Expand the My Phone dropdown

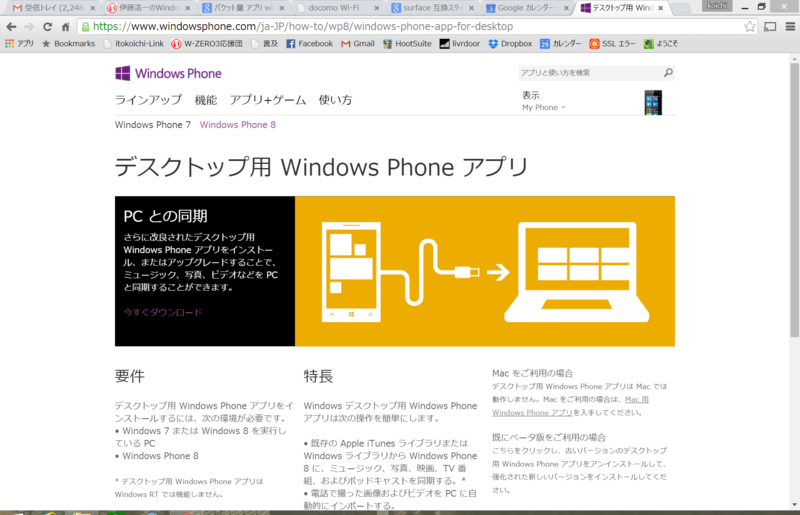544,108
